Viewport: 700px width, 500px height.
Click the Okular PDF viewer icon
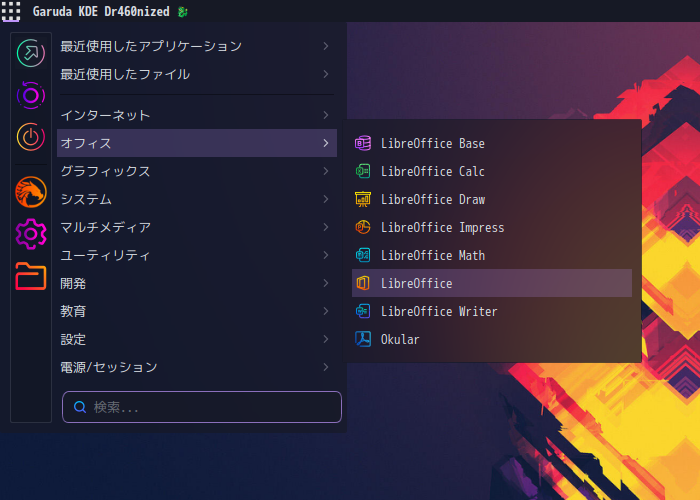coord(362,339)
